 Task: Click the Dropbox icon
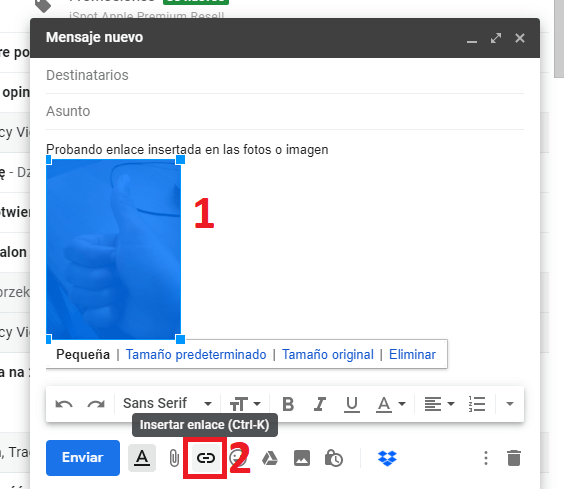[387, 458]
